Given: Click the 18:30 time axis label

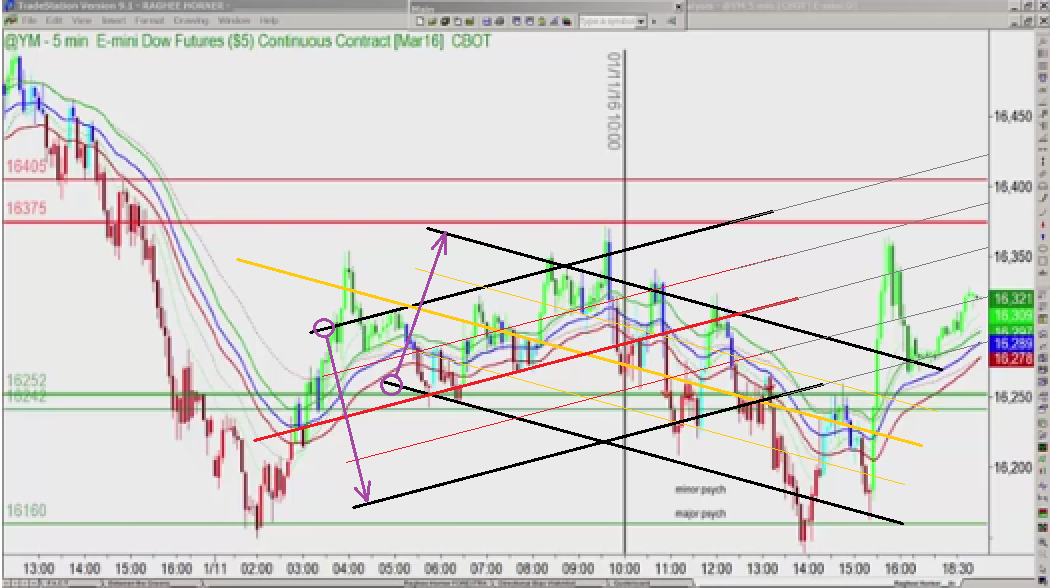Looking at the screenshot, I should click(x=957, y=569).
